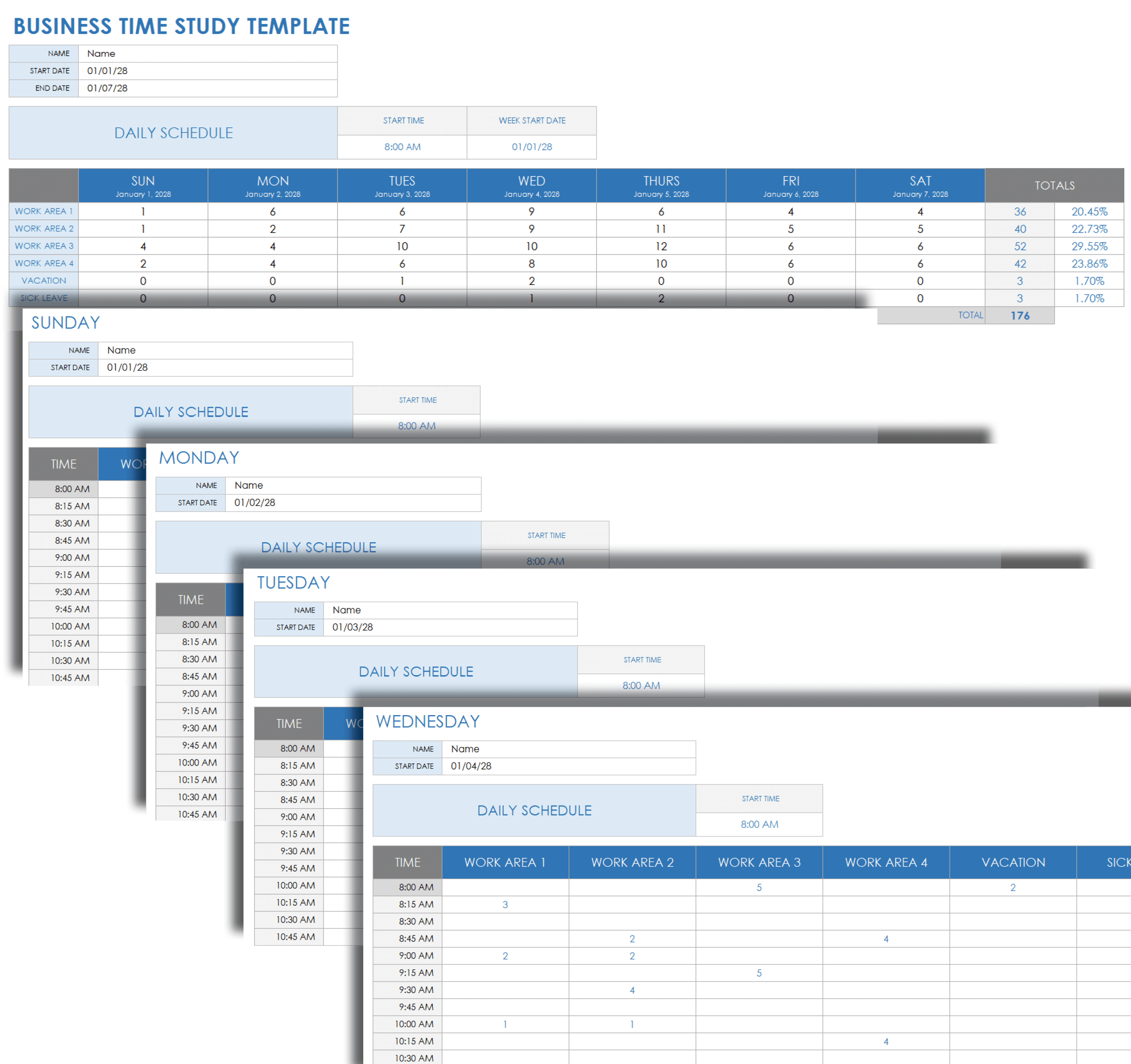Click the 8:00 AM start time cell in the main schedule
1131x1064 pixels.
tap(402, 147)
